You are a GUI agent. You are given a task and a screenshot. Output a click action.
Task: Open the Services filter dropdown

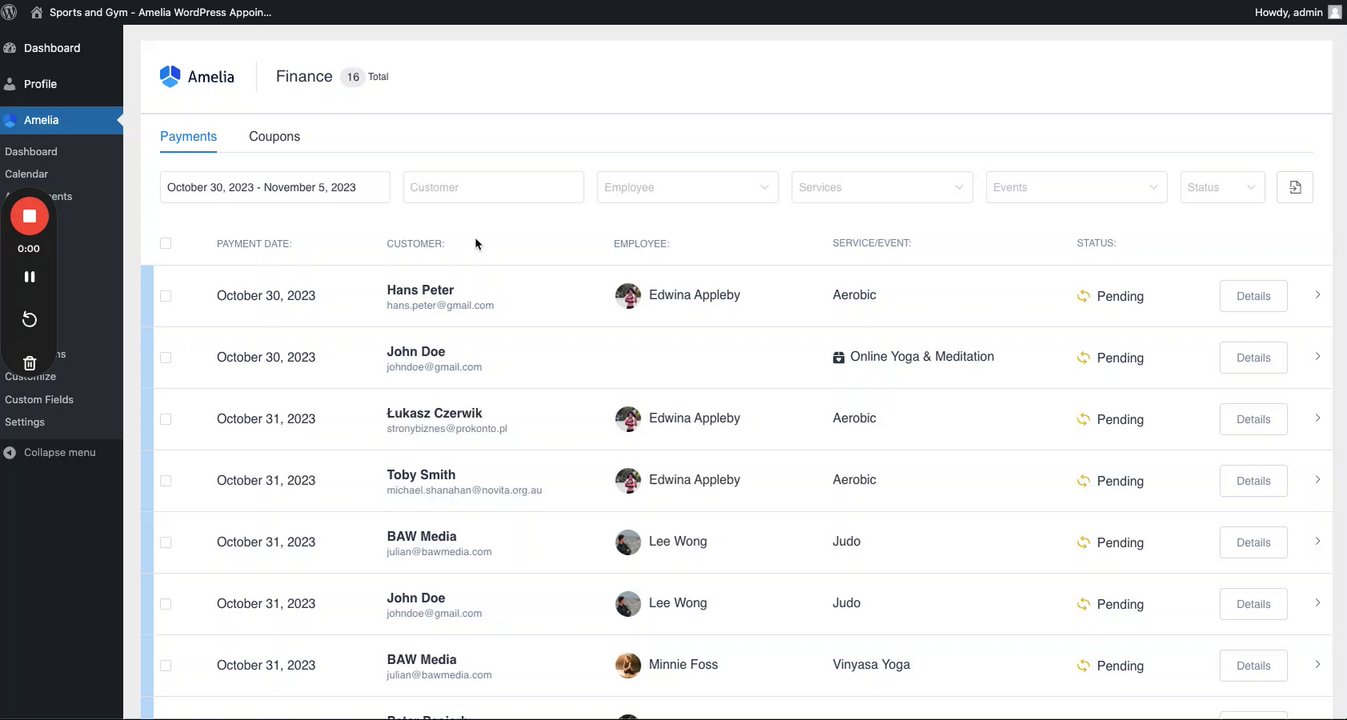[x=882, y=187]
